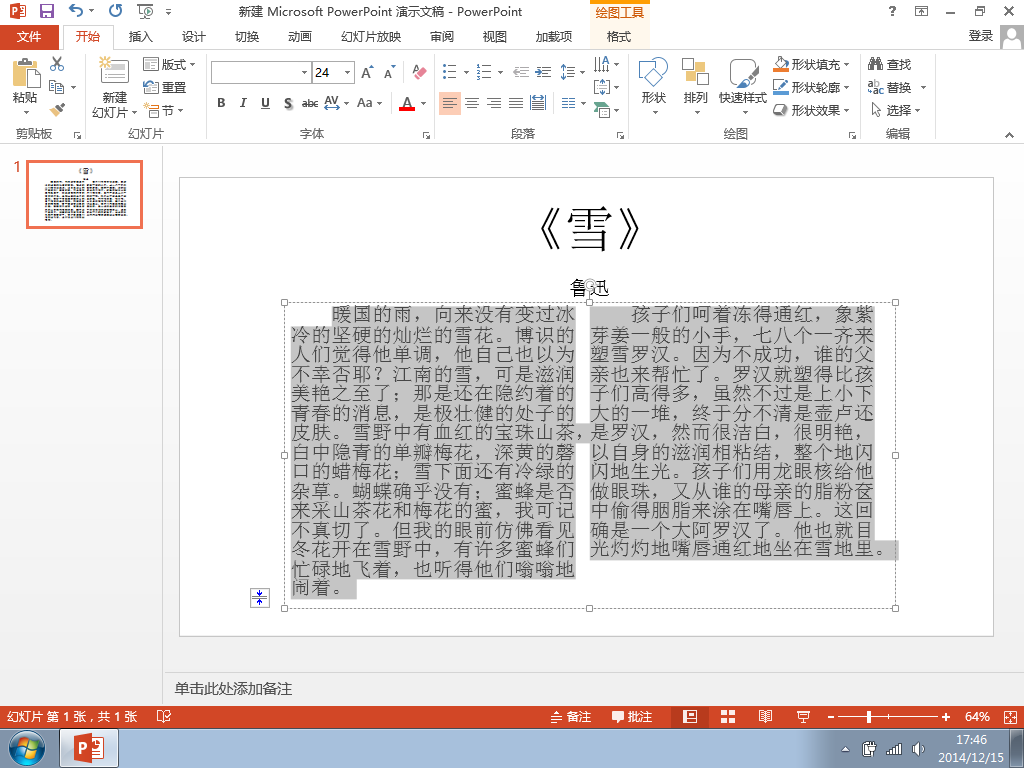Toggle Strikethrough formatting
The height and width of the screenshot is (768, 1024).
(310, 103)
